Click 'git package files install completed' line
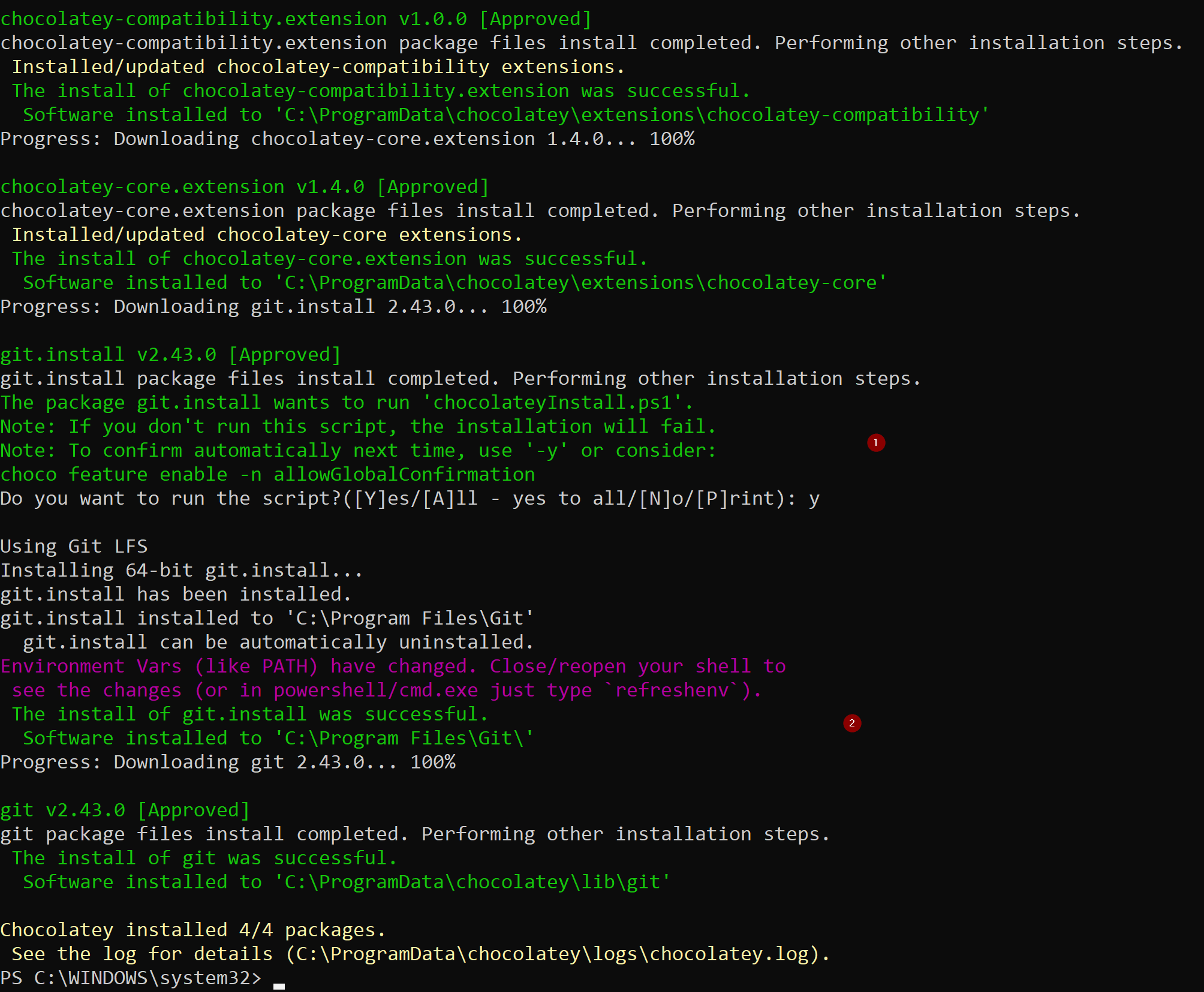The width and height of the screenshot is (1204, 992). [415, 834]
